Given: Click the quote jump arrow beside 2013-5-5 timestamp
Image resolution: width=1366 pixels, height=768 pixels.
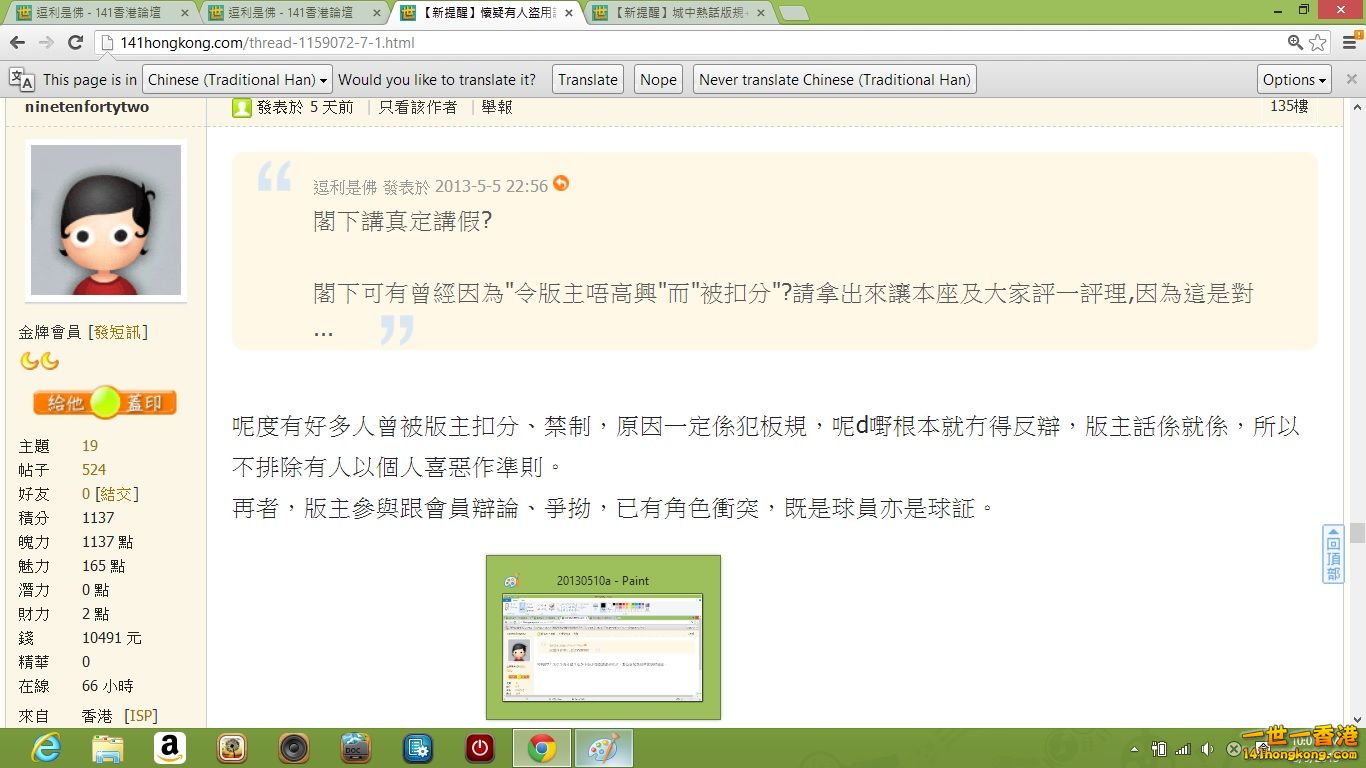Looking at the screenshot, I should 560,186.
